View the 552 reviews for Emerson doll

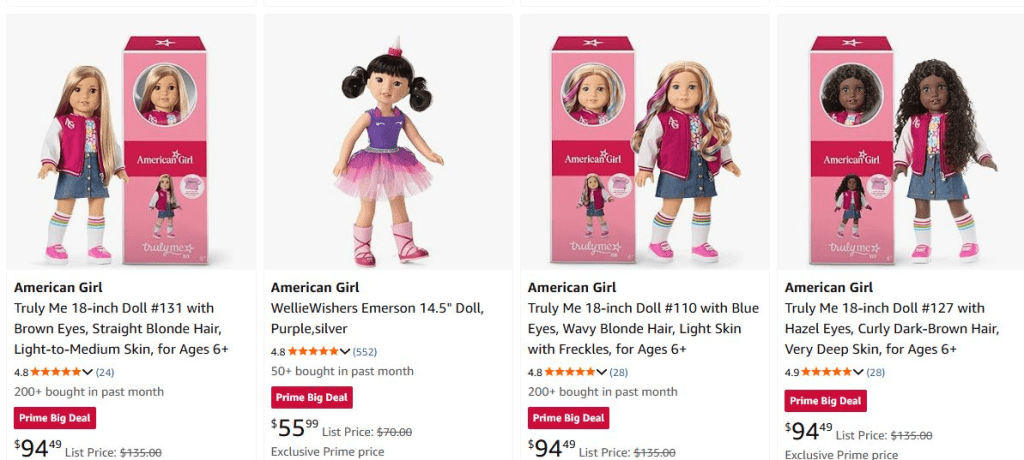[x=364, y=352]
